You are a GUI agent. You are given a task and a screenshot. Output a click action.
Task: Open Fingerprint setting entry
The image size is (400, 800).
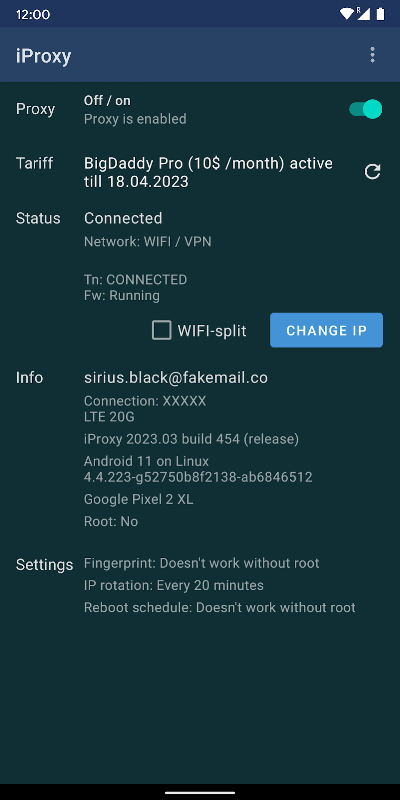pyautogui.click(x=202, y=563)
